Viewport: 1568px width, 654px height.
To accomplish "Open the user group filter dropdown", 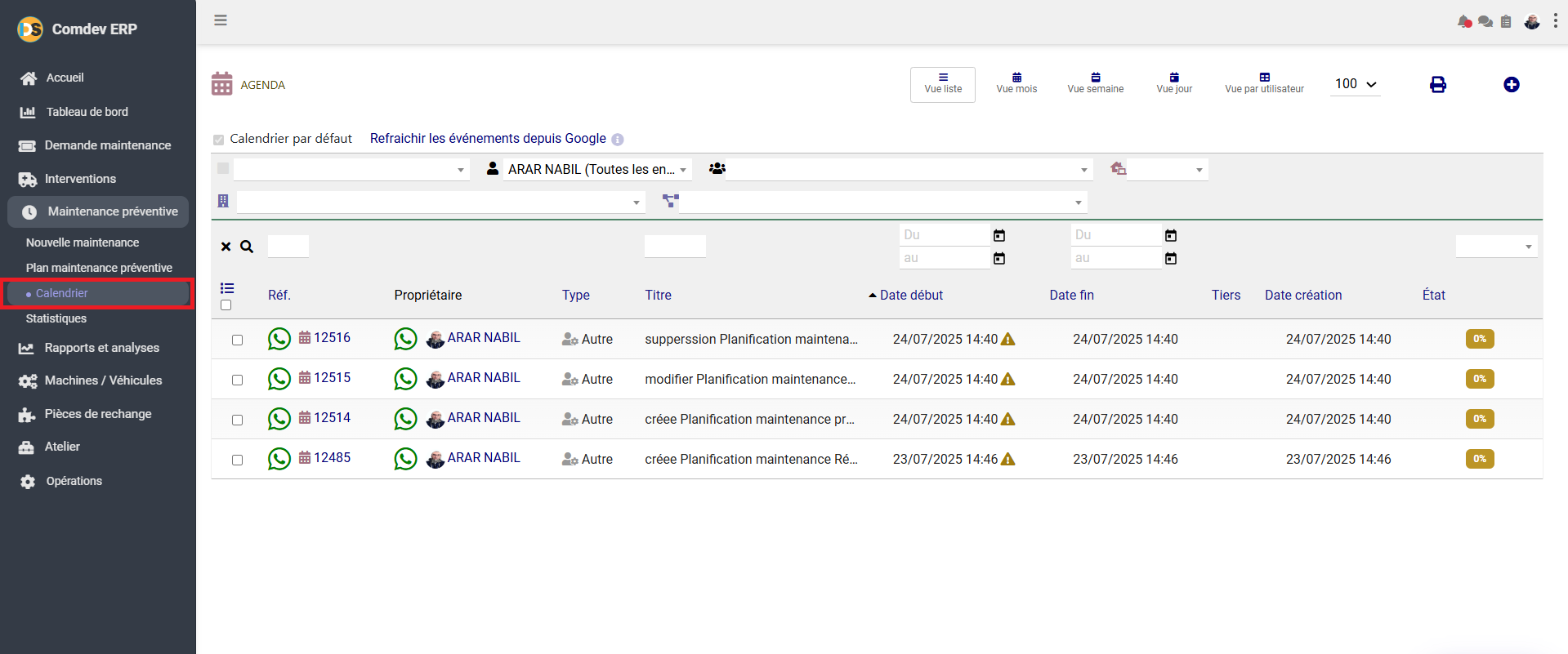I will pos(909,169).
